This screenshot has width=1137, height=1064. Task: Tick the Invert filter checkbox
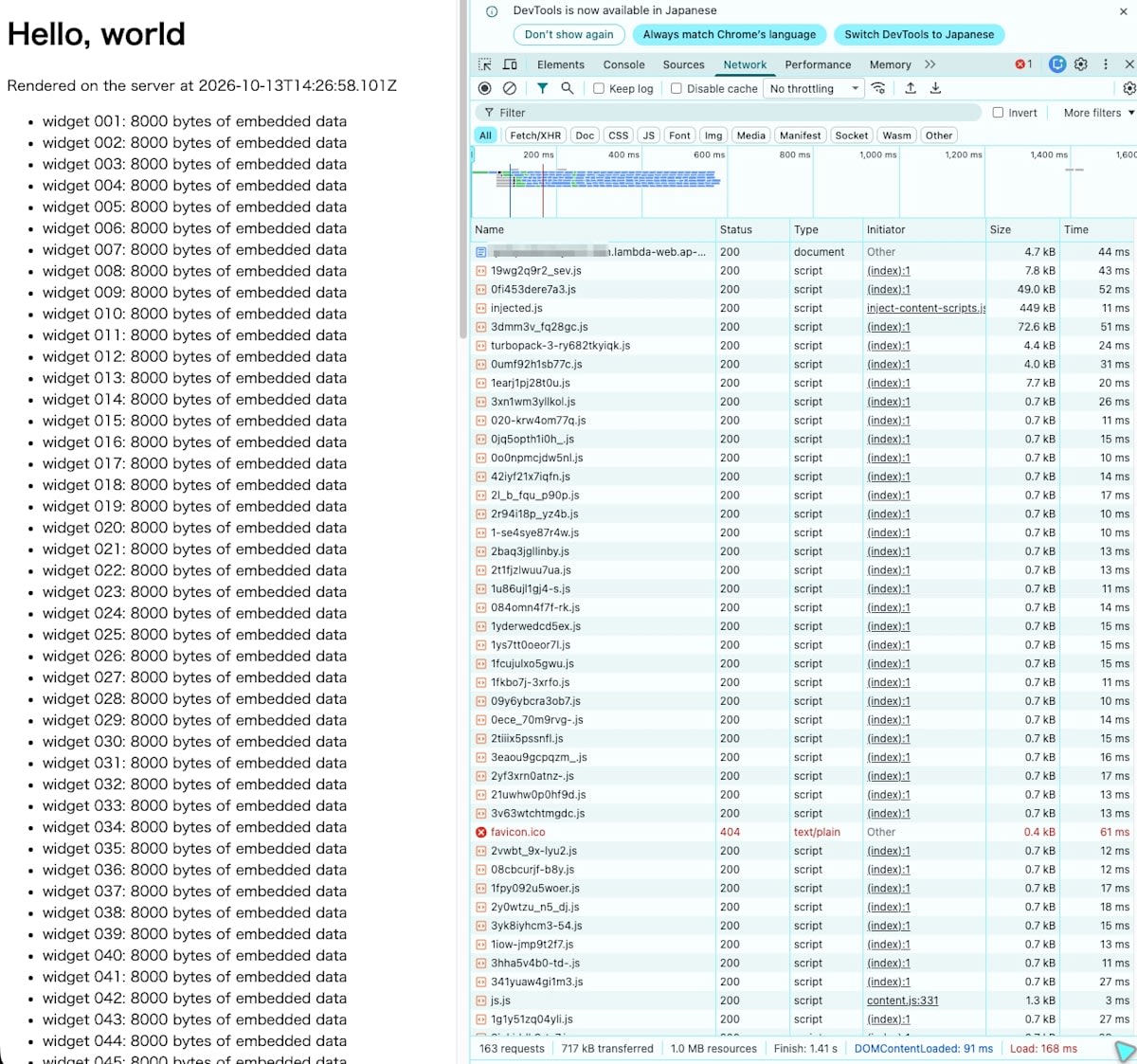coord(998,112)
